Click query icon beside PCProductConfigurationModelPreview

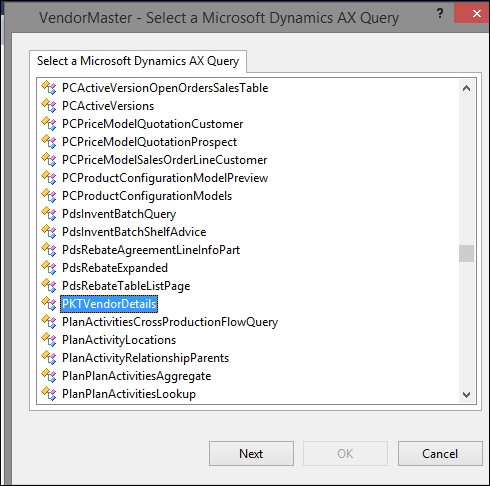click(49, 178)
